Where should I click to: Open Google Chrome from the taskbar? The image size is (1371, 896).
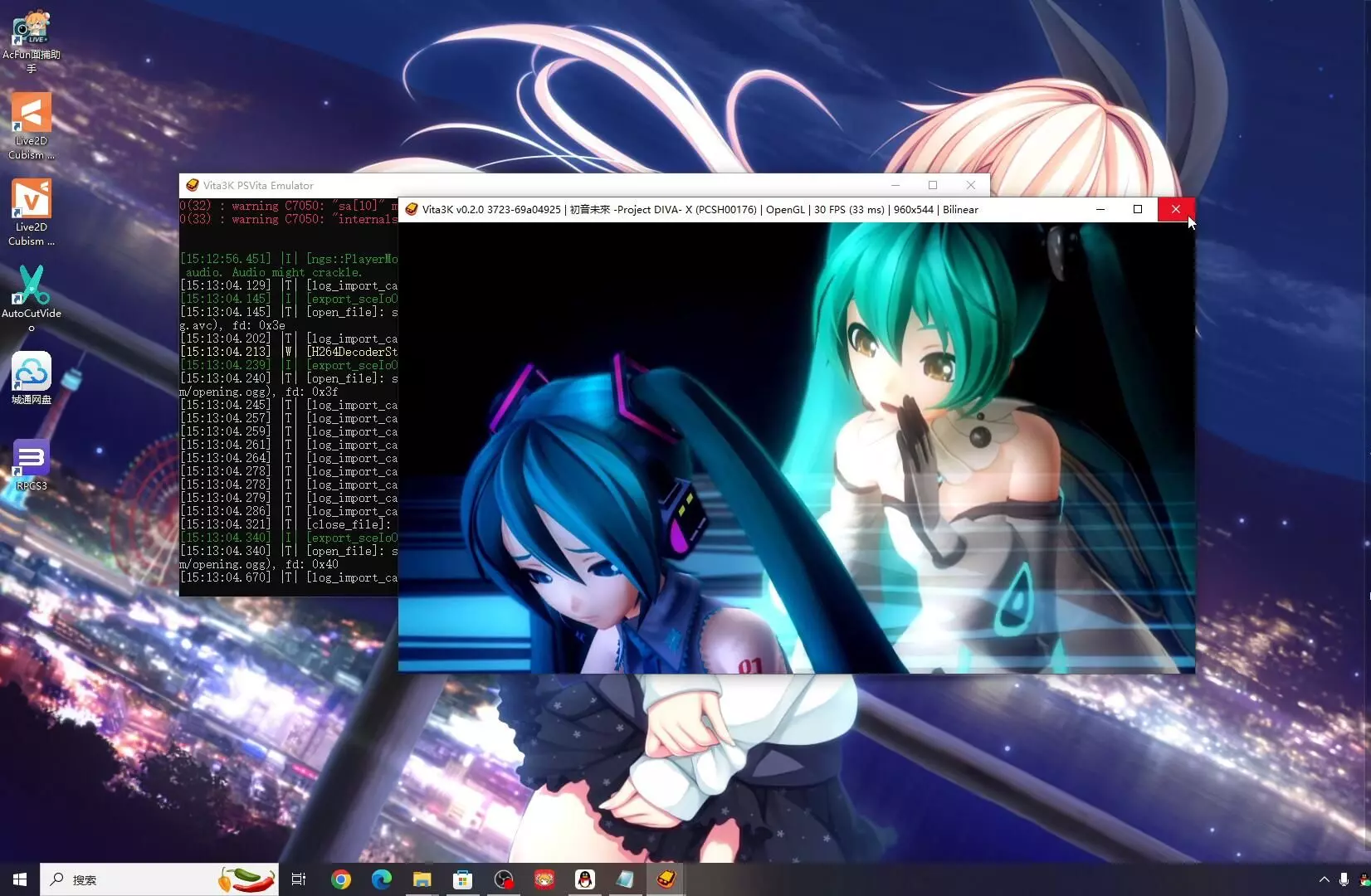pos(341,879)
